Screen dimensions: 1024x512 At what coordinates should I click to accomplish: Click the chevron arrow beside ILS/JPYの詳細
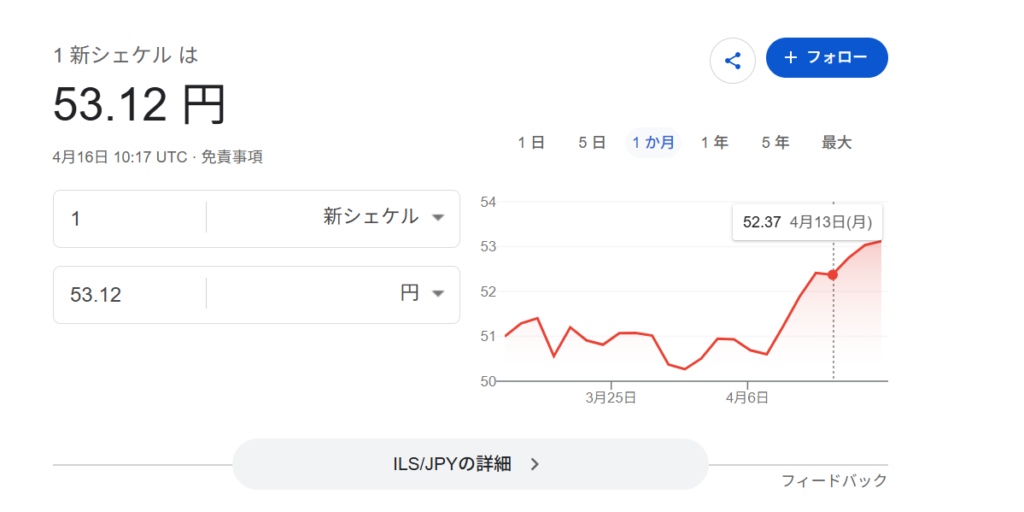[x=535, y=464]
